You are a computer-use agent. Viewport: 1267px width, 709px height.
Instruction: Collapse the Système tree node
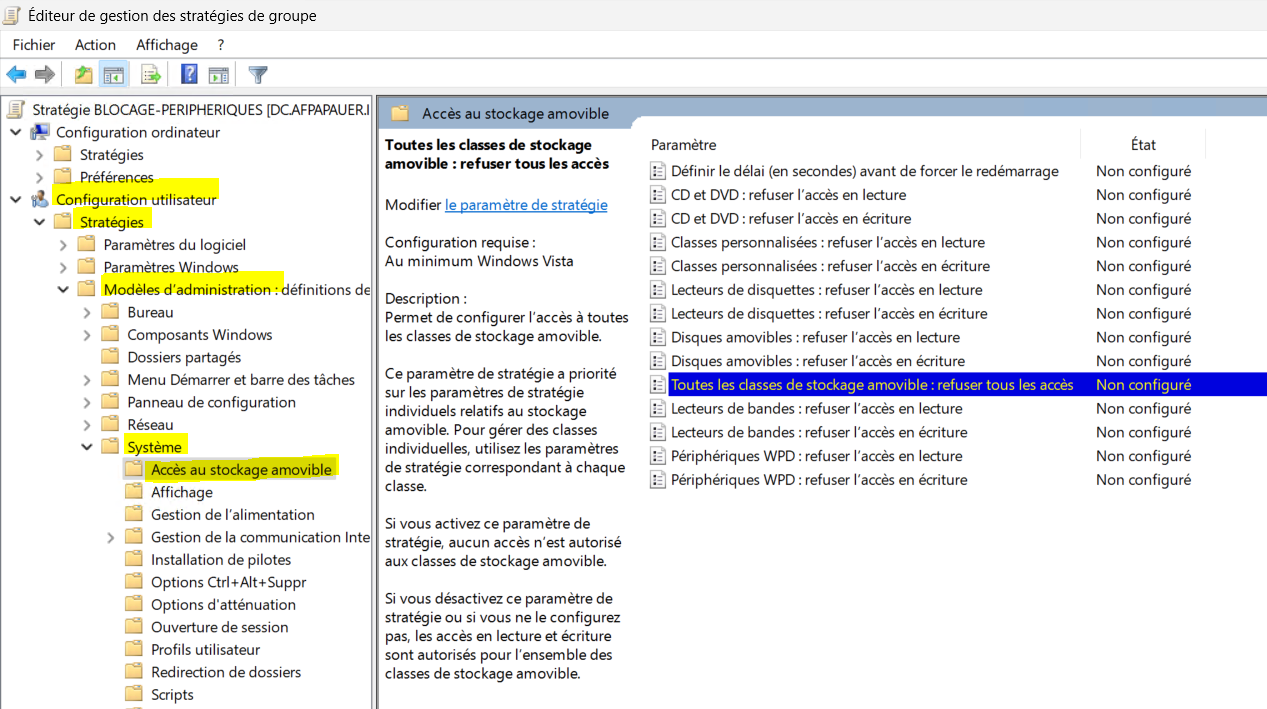click(x=87, y=447)
